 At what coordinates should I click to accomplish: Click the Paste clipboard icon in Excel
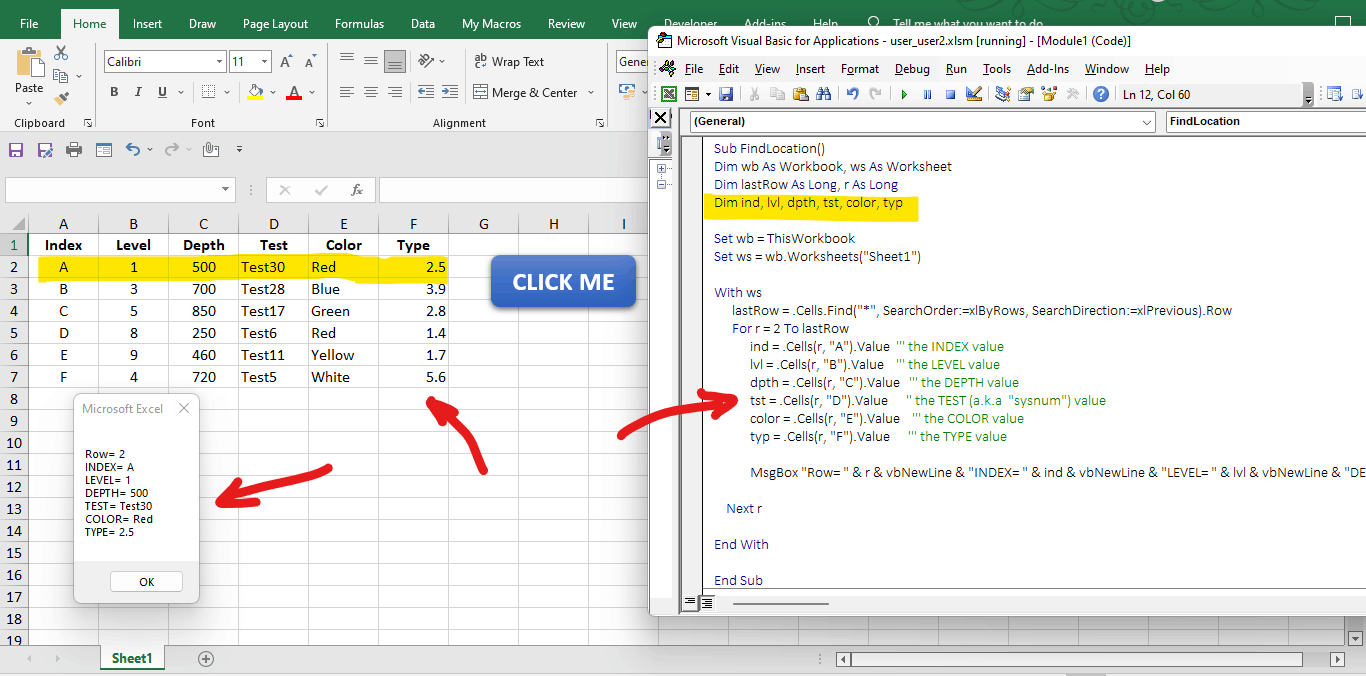tap(29, 61)
